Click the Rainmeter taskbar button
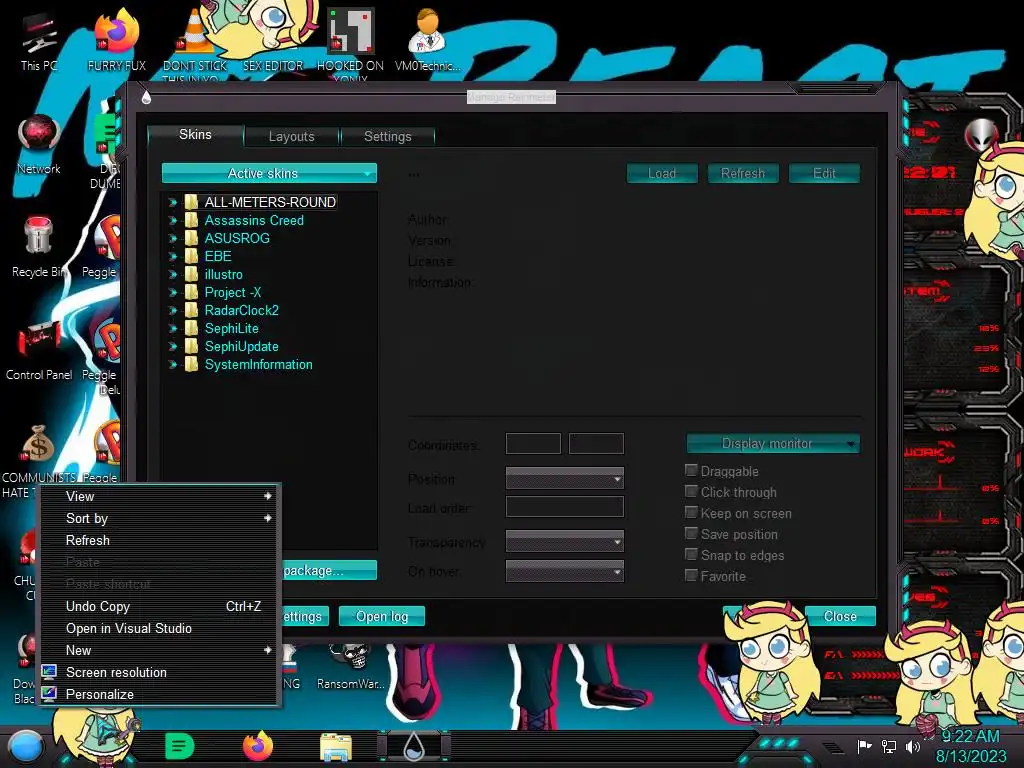Viewport: 1024px width, 768px height. coord(414,746)
